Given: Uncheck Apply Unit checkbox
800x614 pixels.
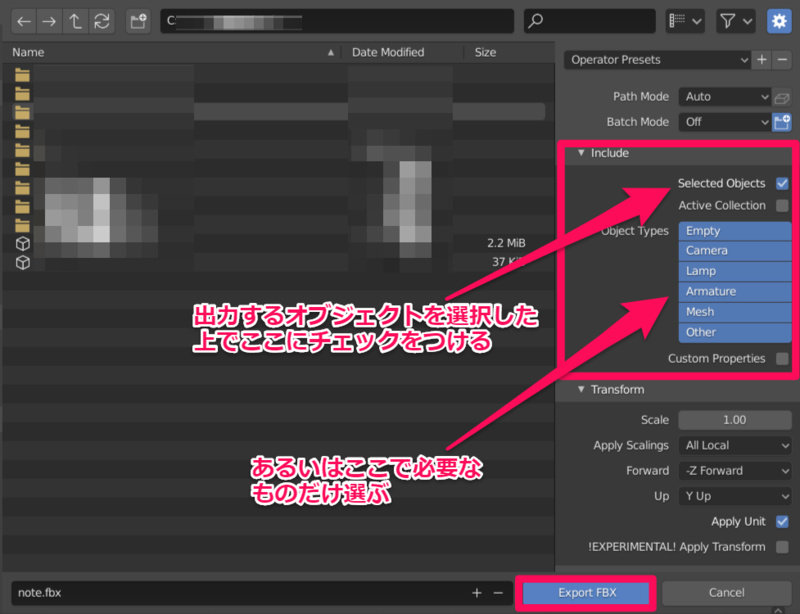Looking at the screenshot, I should [x=782, y=522].
